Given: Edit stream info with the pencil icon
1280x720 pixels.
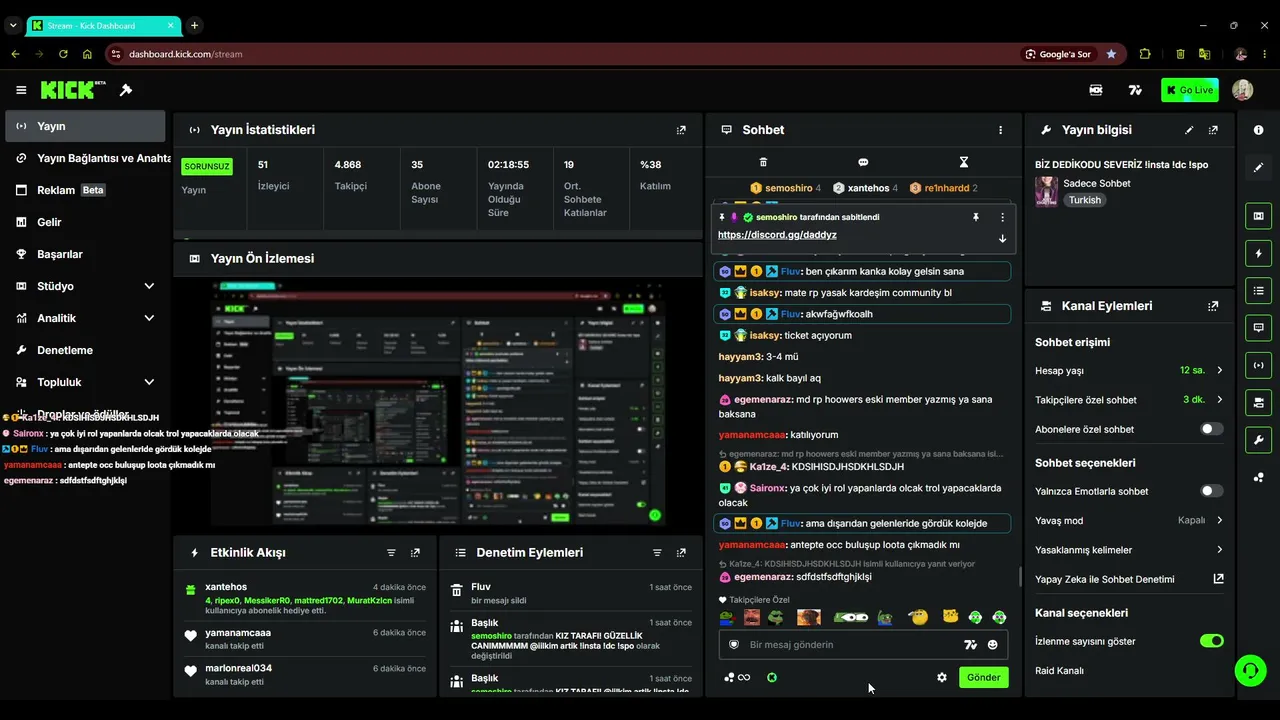Looking at the screenshot, I should 1189,130.
